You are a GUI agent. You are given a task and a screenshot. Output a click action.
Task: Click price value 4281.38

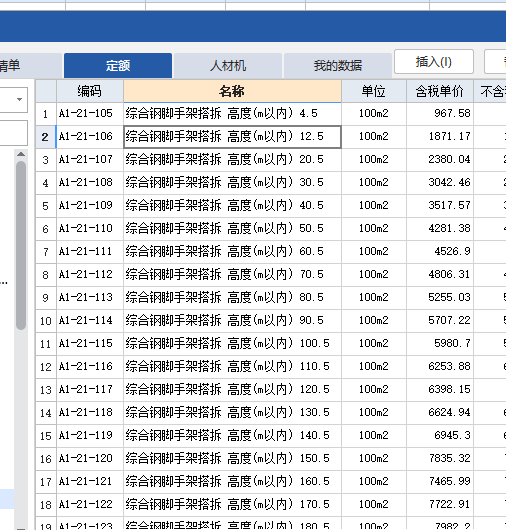(450, 228)
